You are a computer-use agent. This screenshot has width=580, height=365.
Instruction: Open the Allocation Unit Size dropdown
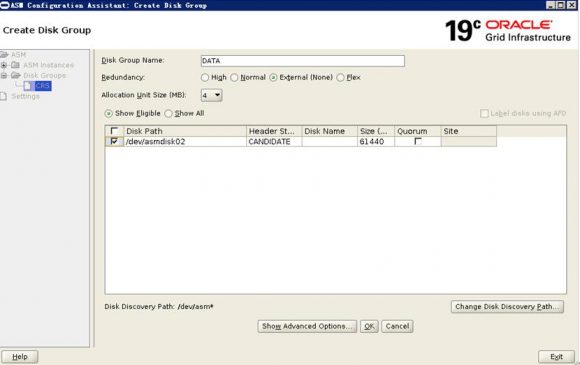[211, 95]
